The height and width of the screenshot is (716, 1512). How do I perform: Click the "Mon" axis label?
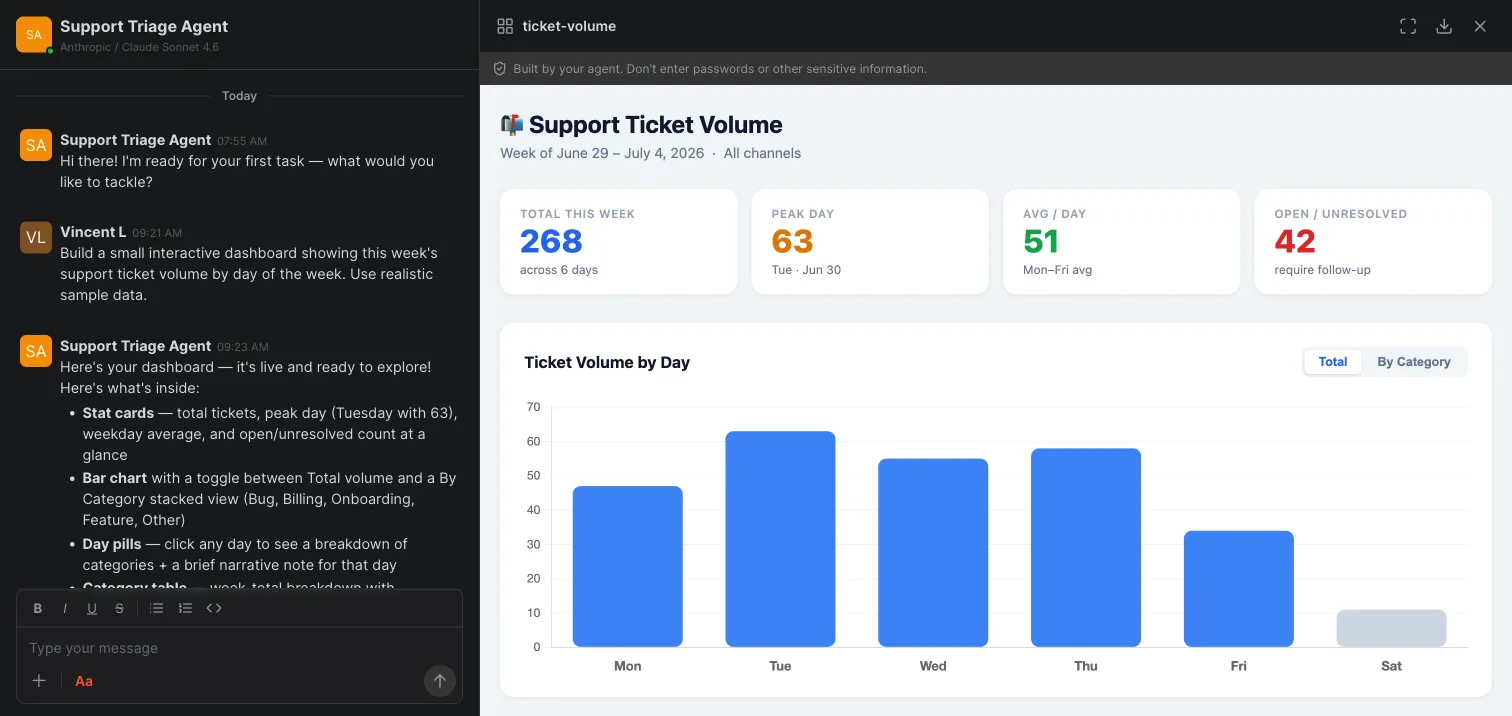[628, 666]
